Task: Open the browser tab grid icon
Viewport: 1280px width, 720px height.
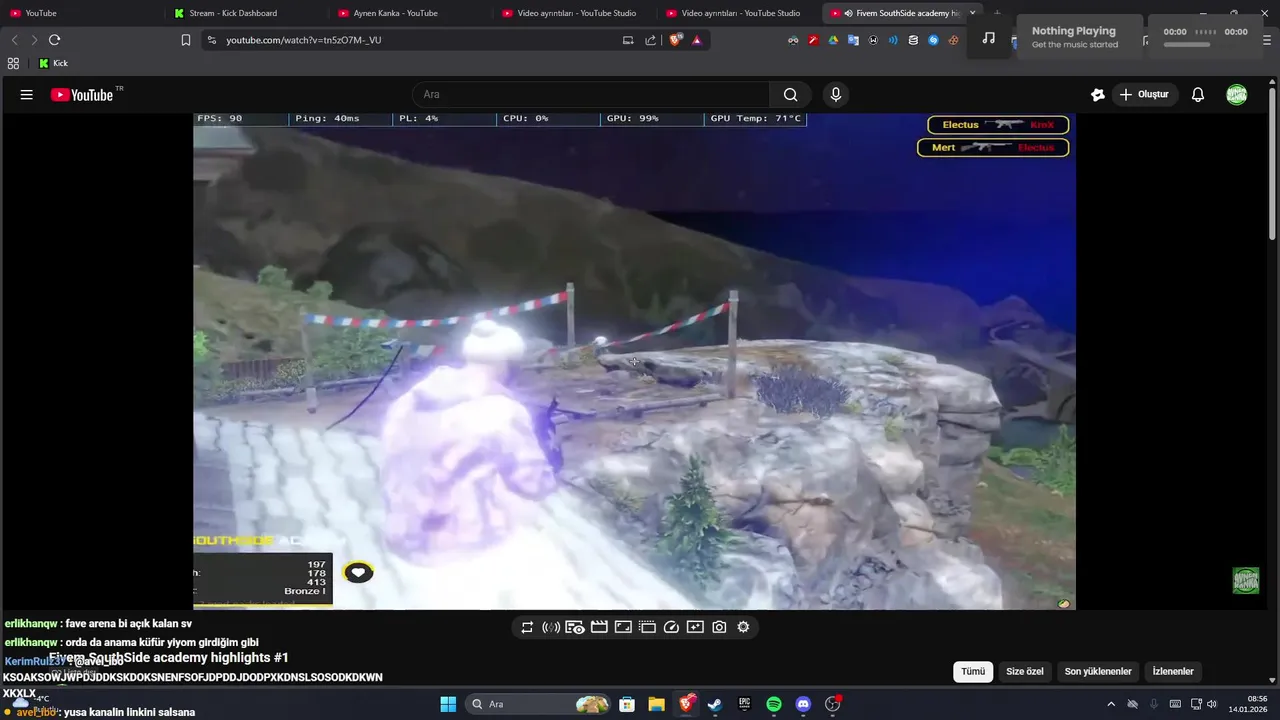Action: (13, 63)
